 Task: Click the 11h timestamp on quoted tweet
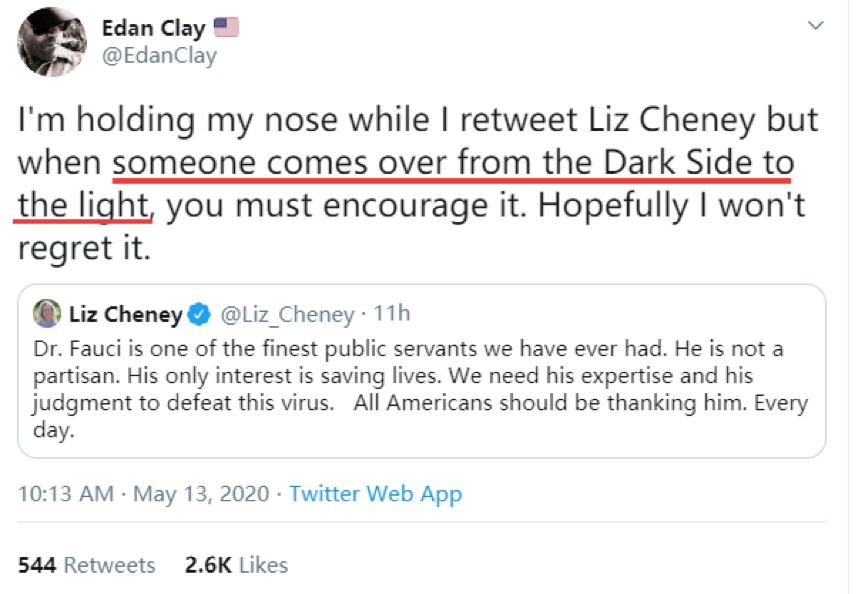tap(391, 315)
